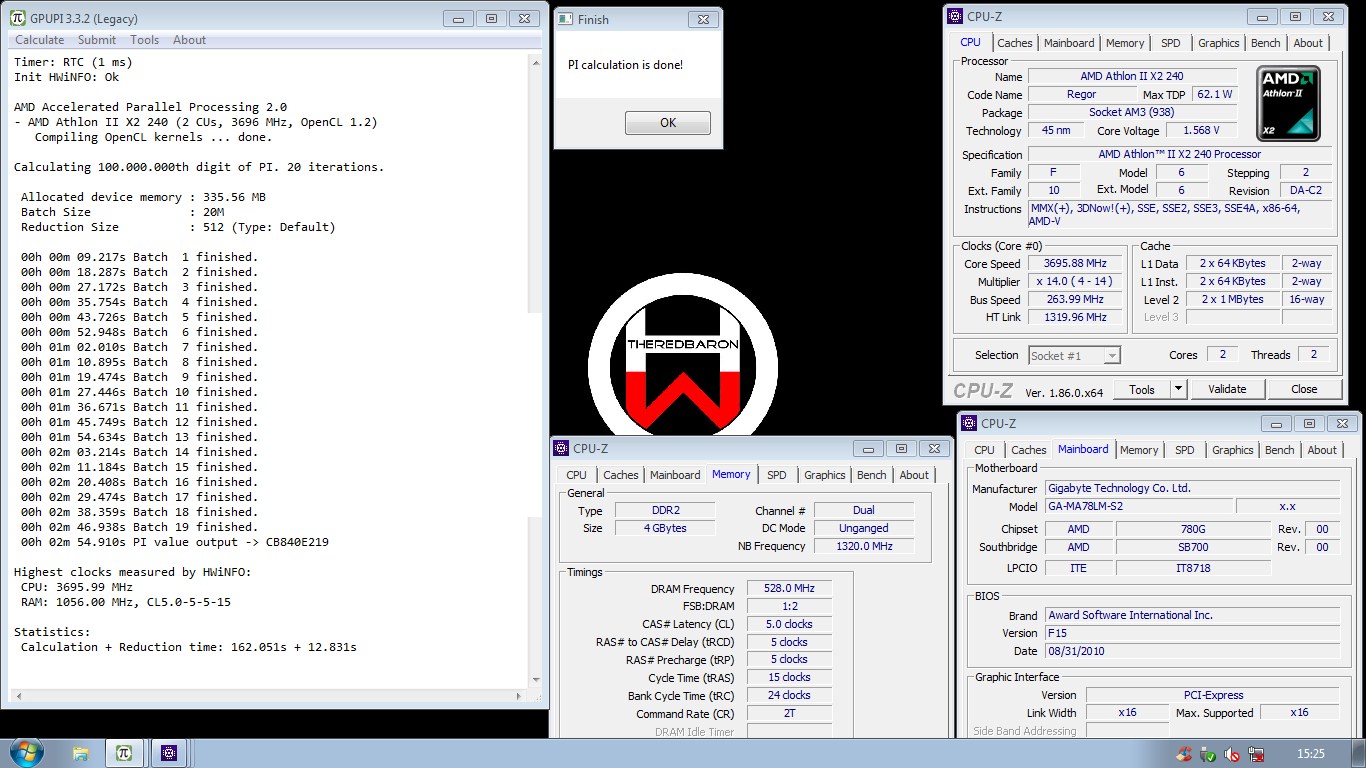Open CPU tab in the Memory CPU-Z window
Viewport: 1366px width, 768px height.
click(x=577, y=475)
